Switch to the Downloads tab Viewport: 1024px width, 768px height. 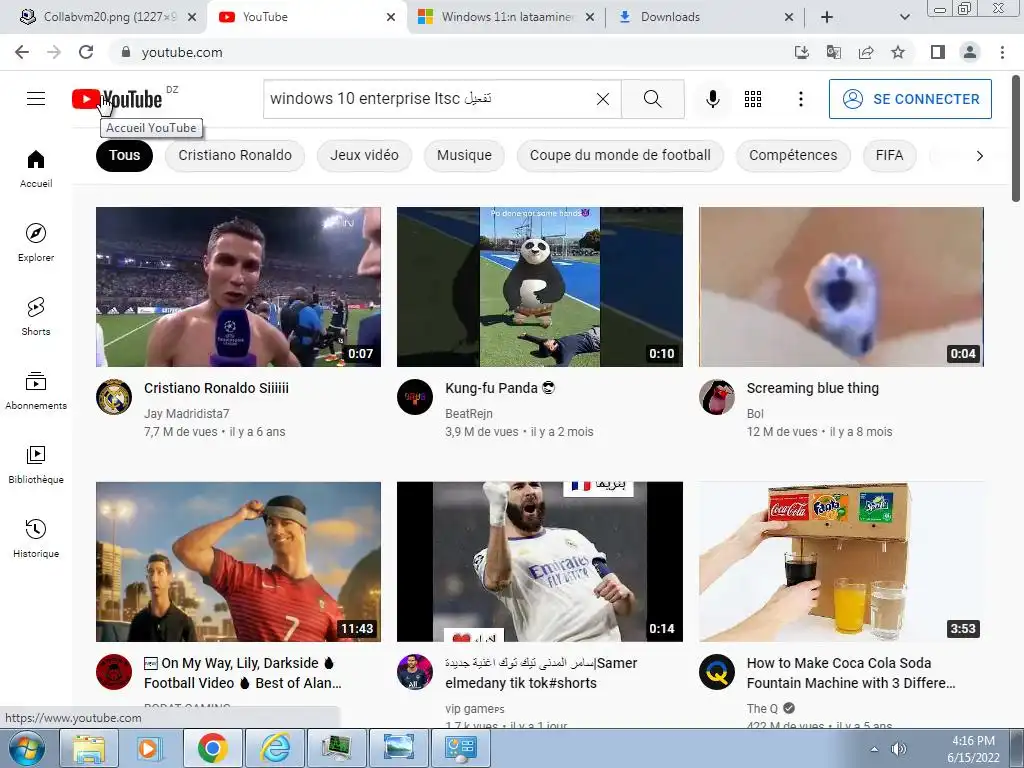coord(705,17)
